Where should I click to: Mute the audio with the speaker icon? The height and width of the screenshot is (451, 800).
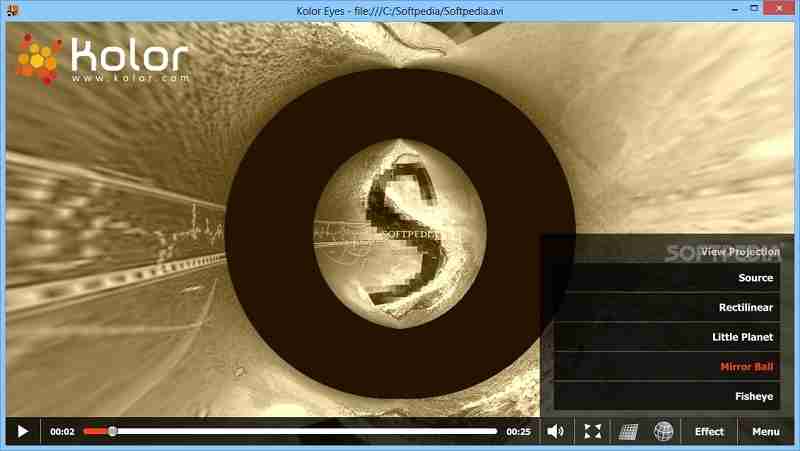pyautogui.click(x=555, y=432)
